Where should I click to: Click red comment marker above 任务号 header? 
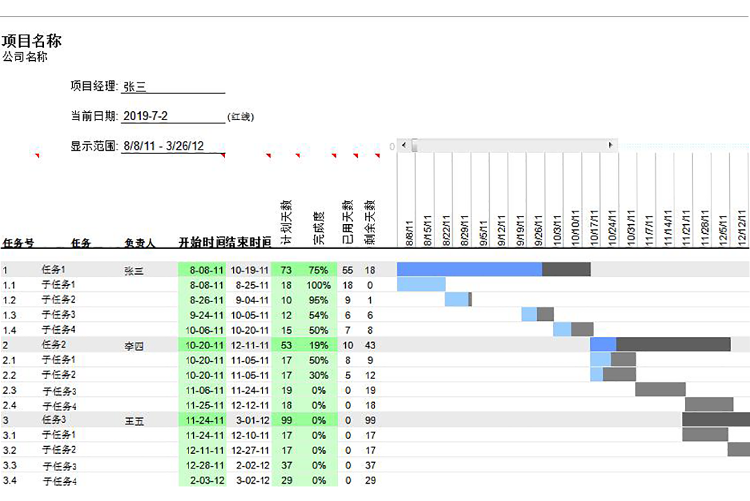coord(37,156)
